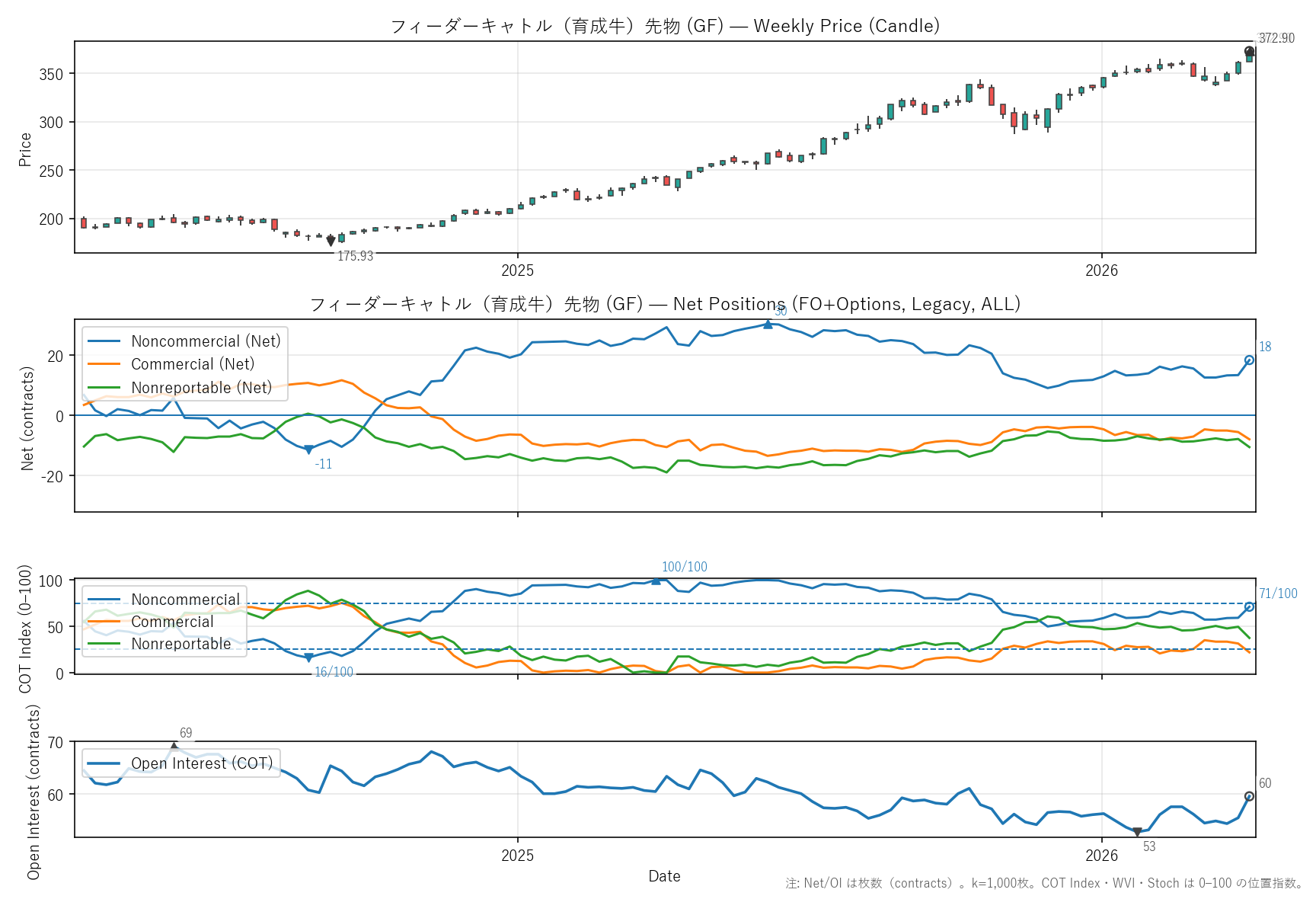1316x899 pixels.
Task: Click the 2026 tick label under price chart
Action: tap(1101, 270)
